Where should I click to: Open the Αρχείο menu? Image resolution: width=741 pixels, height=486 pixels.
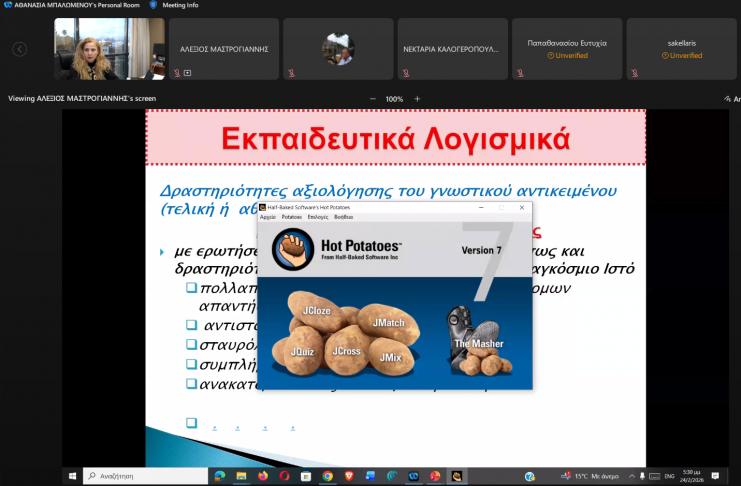pyautogui.click(x=267, y=216)
